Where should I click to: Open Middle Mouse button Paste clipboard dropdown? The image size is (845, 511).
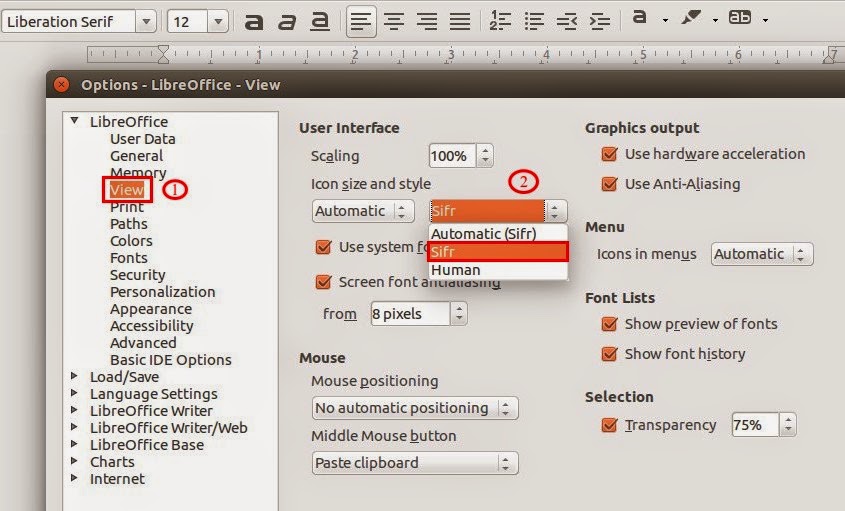point(415,463)
